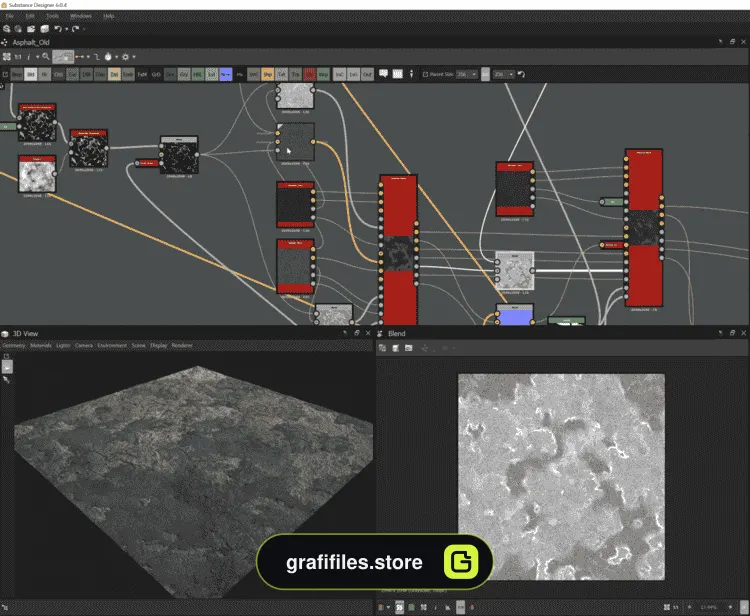Click second icon in Blend view toolbar
This screenshot has height=616, width=750.
point(396,348)
